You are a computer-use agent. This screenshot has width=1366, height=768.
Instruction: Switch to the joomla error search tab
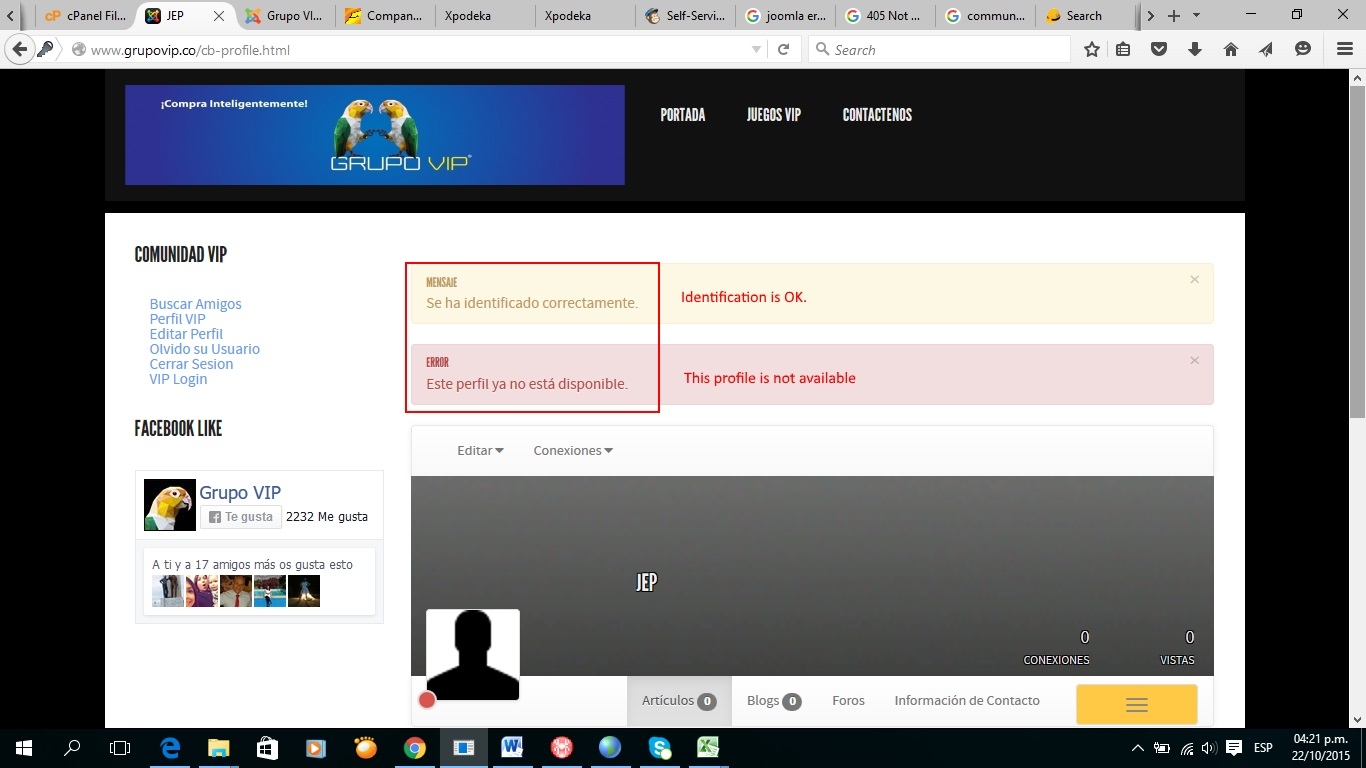pos(786,16)
